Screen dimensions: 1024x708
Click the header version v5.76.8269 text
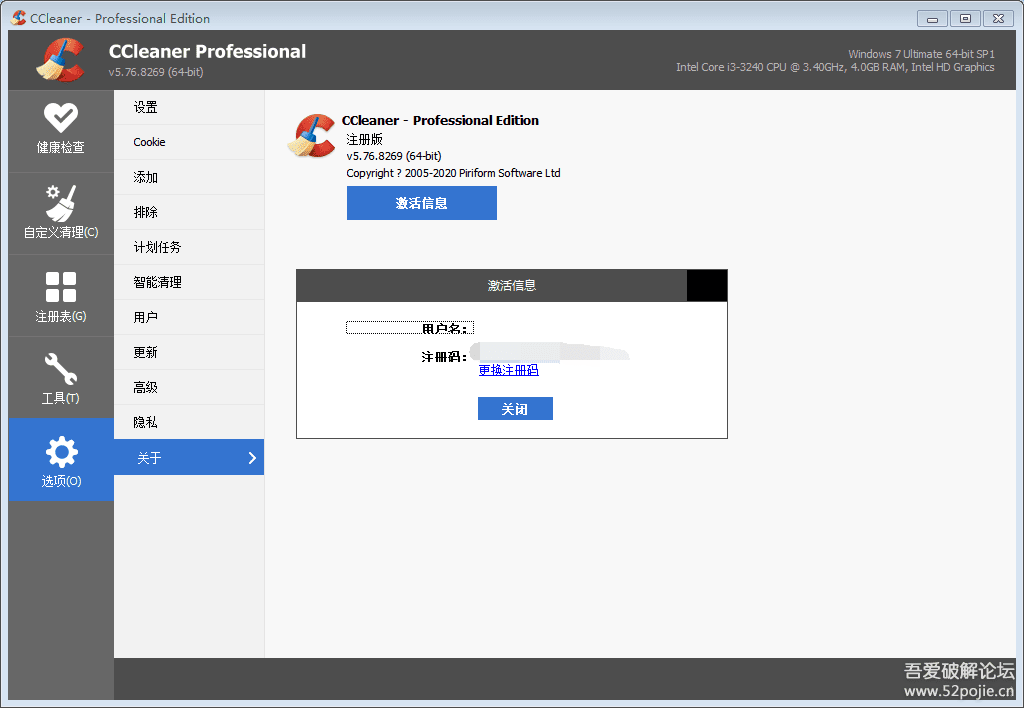click(x=156, y=72)
